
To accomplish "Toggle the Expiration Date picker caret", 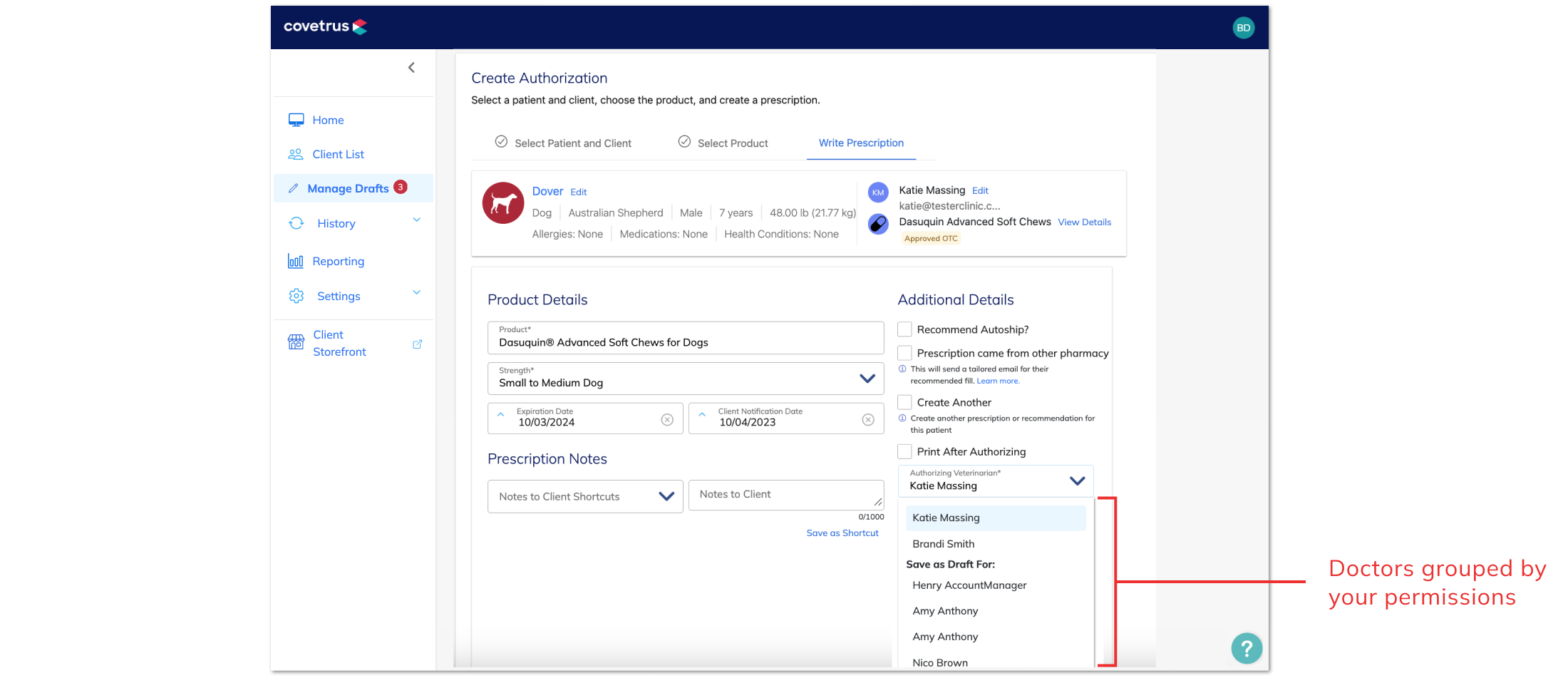I will pos(501,414).
